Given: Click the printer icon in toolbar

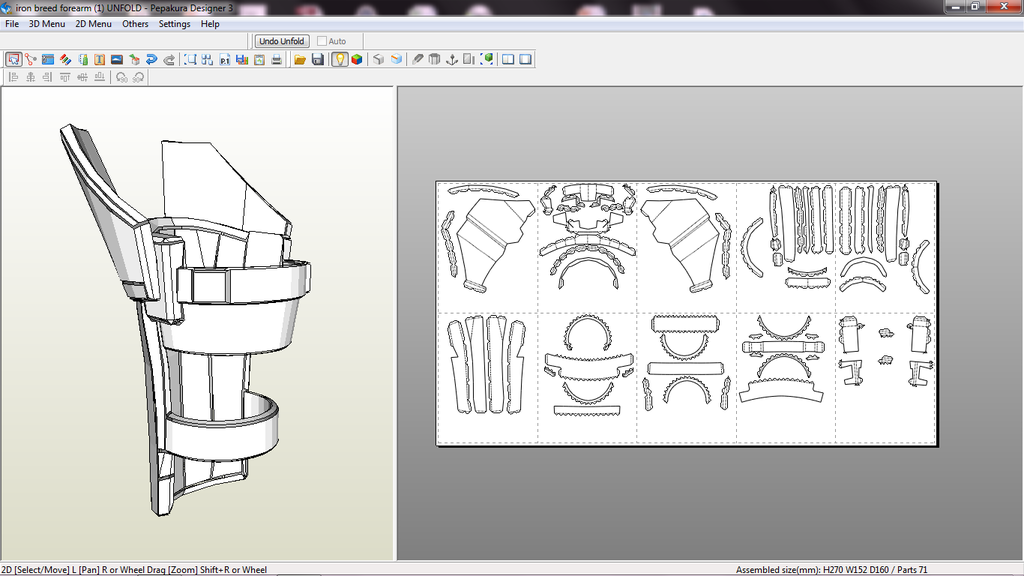Looking at the screenshot, I should 275,60.
